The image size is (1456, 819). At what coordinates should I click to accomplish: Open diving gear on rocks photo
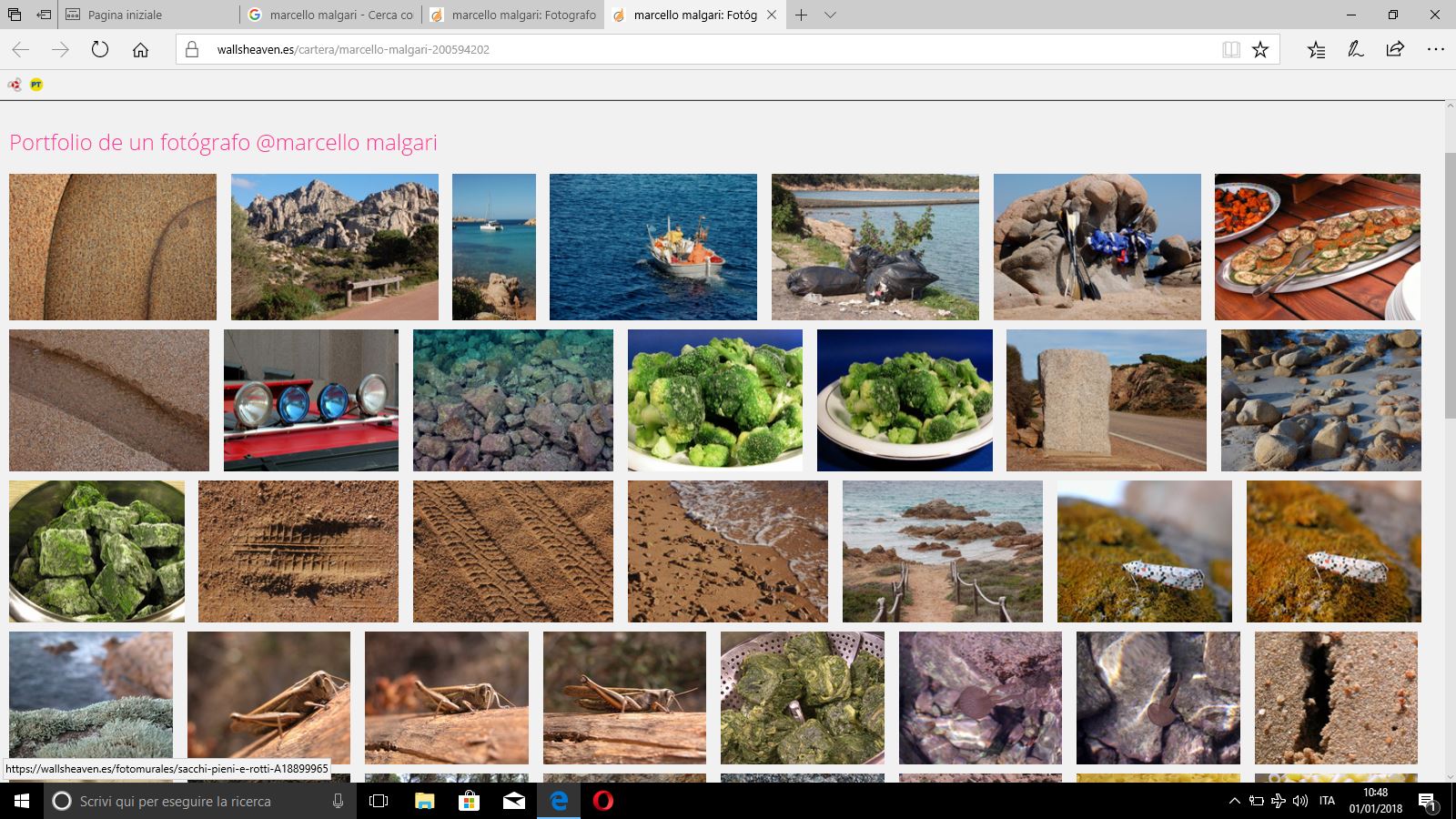(1097, 247)
